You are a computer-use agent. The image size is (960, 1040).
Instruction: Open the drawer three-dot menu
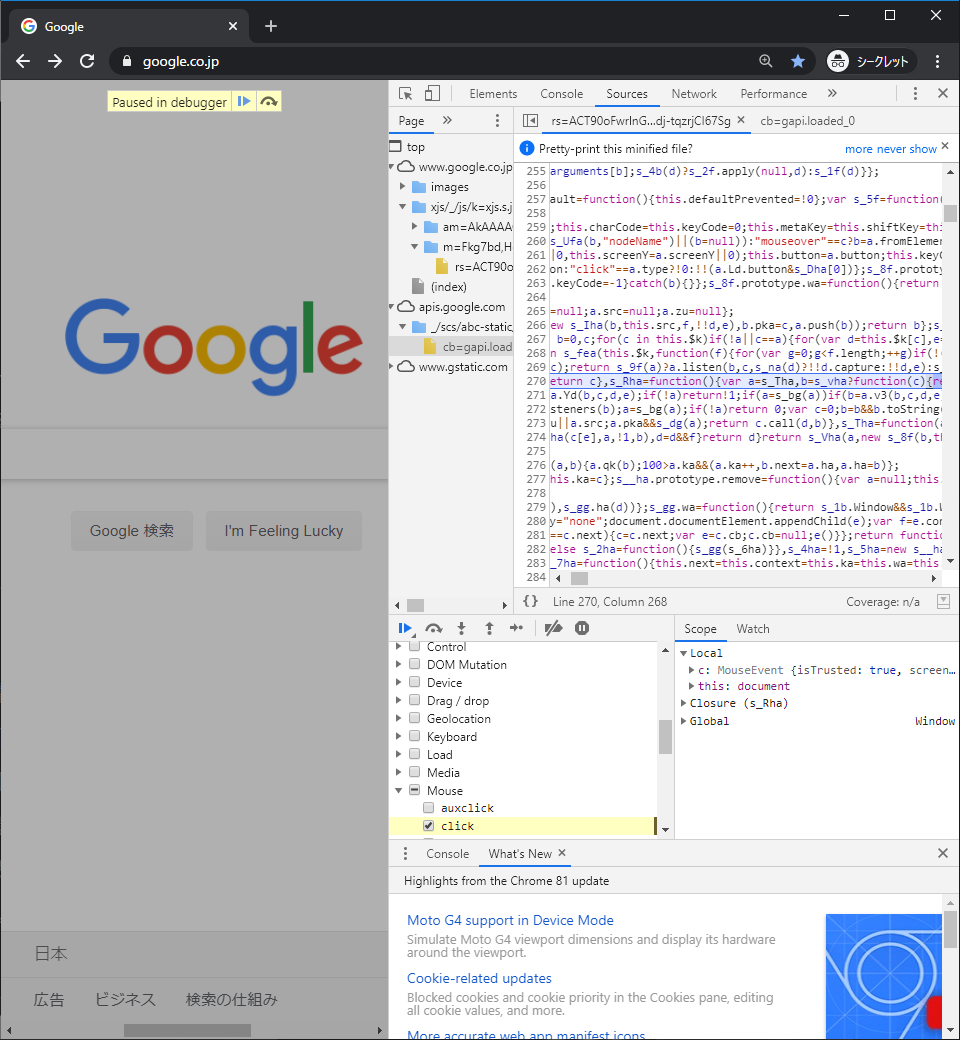[405, 854]
